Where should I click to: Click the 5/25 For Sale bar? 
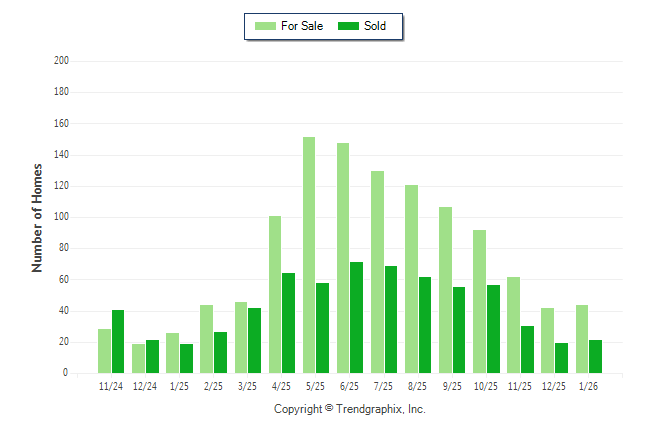click(309, 255)
